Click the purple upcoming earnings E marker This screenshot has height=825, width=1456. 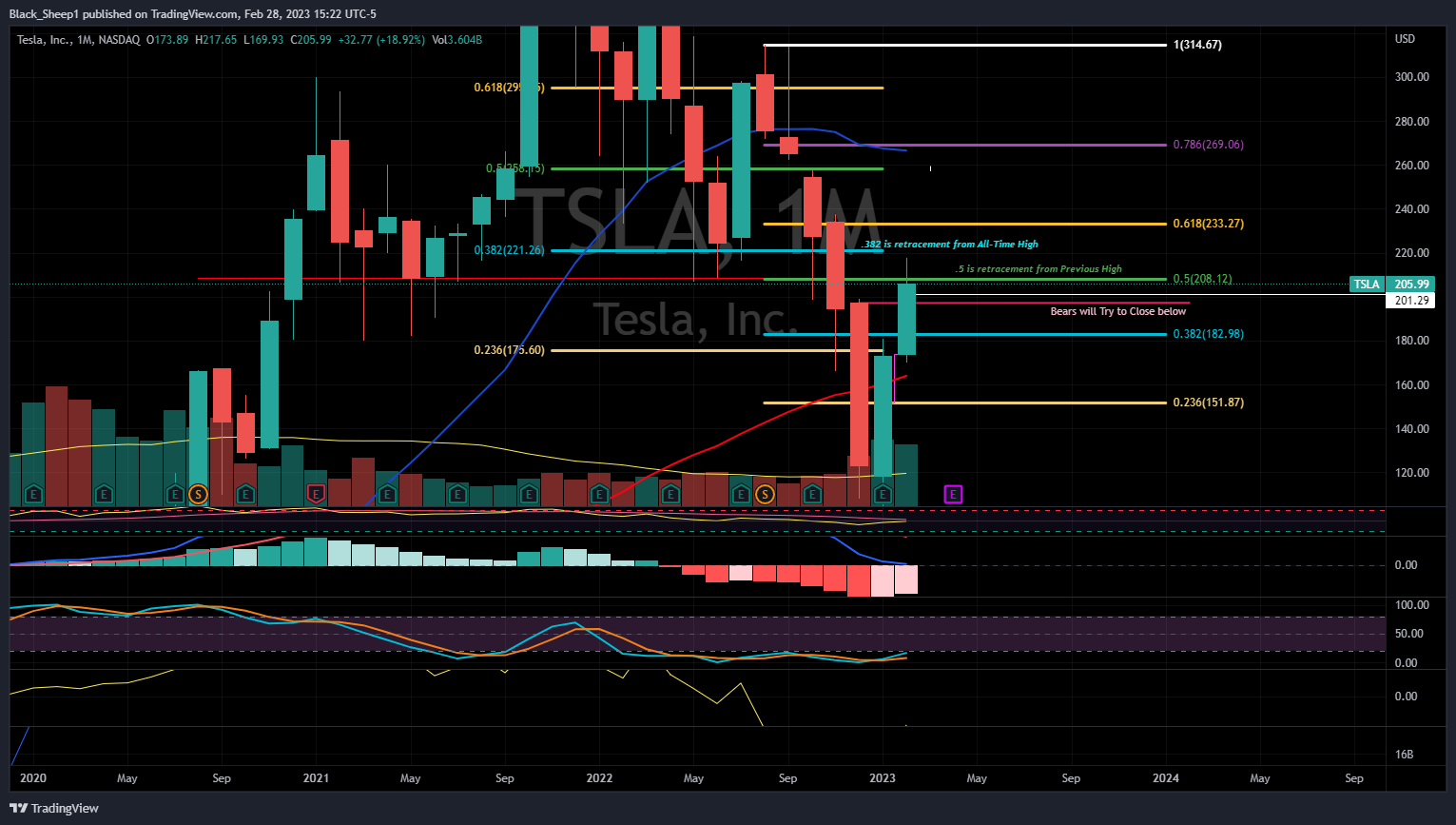pyautogui.click(x=953, y=494)
